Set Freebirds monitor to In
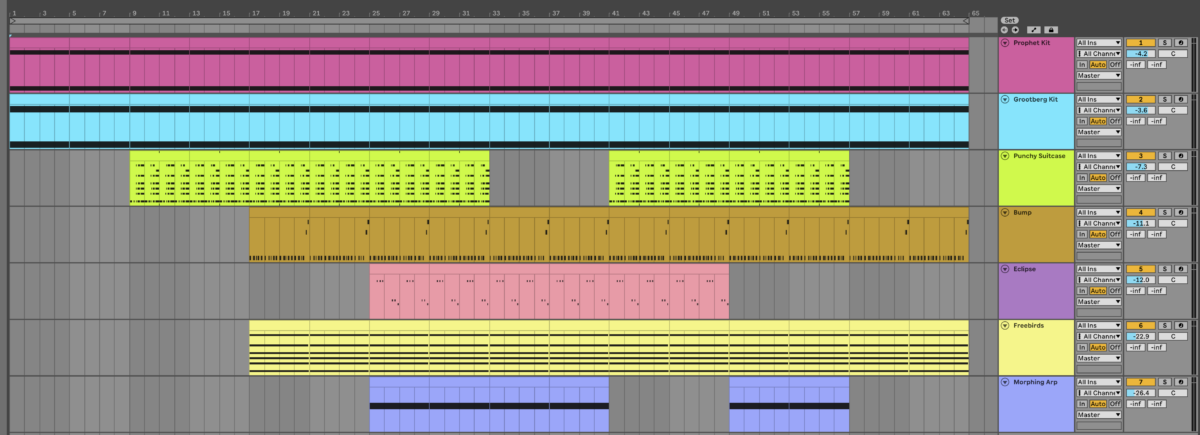This screenshot has height=435, width=1200. tap(1082, 347)
